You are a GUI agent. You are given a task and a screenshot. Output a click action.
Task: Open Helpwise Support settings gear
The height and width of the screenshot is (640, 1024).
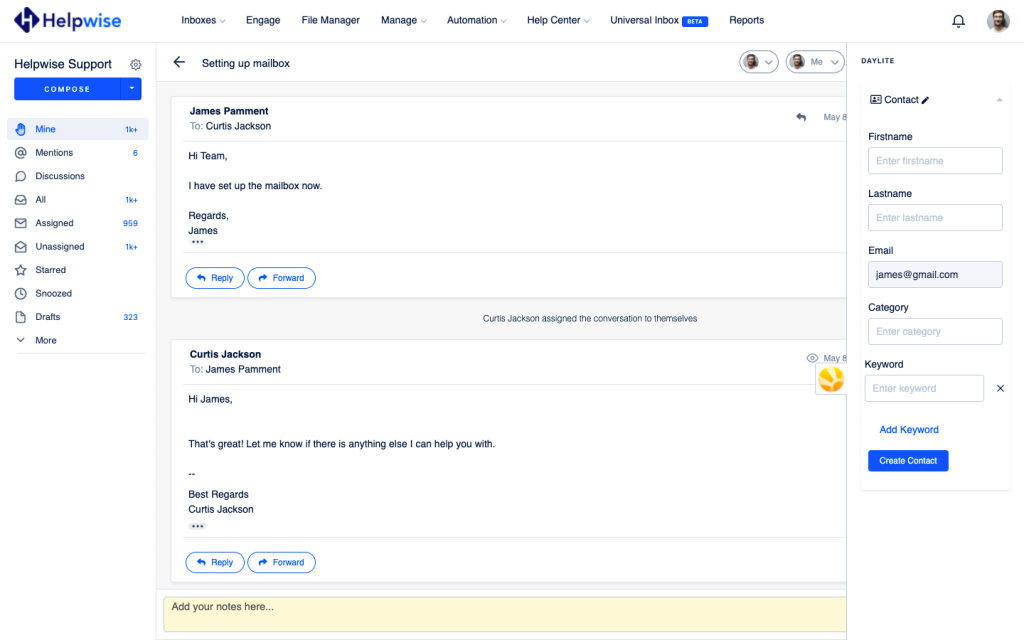(136, 65)
